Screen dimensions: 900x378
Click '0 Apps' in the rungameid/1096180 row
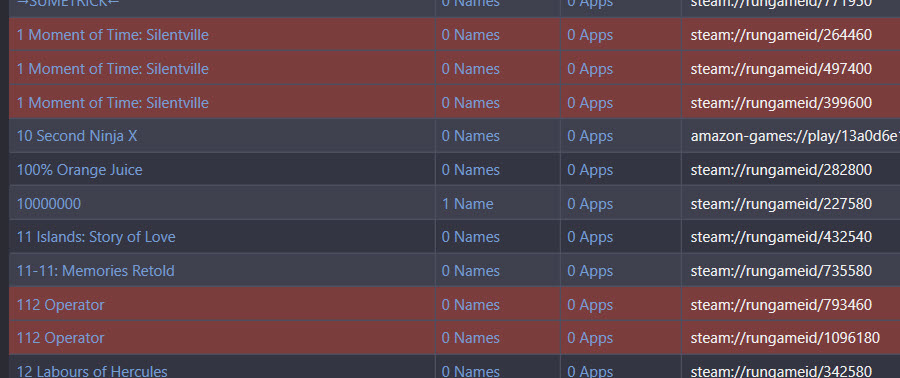point(590,338)
